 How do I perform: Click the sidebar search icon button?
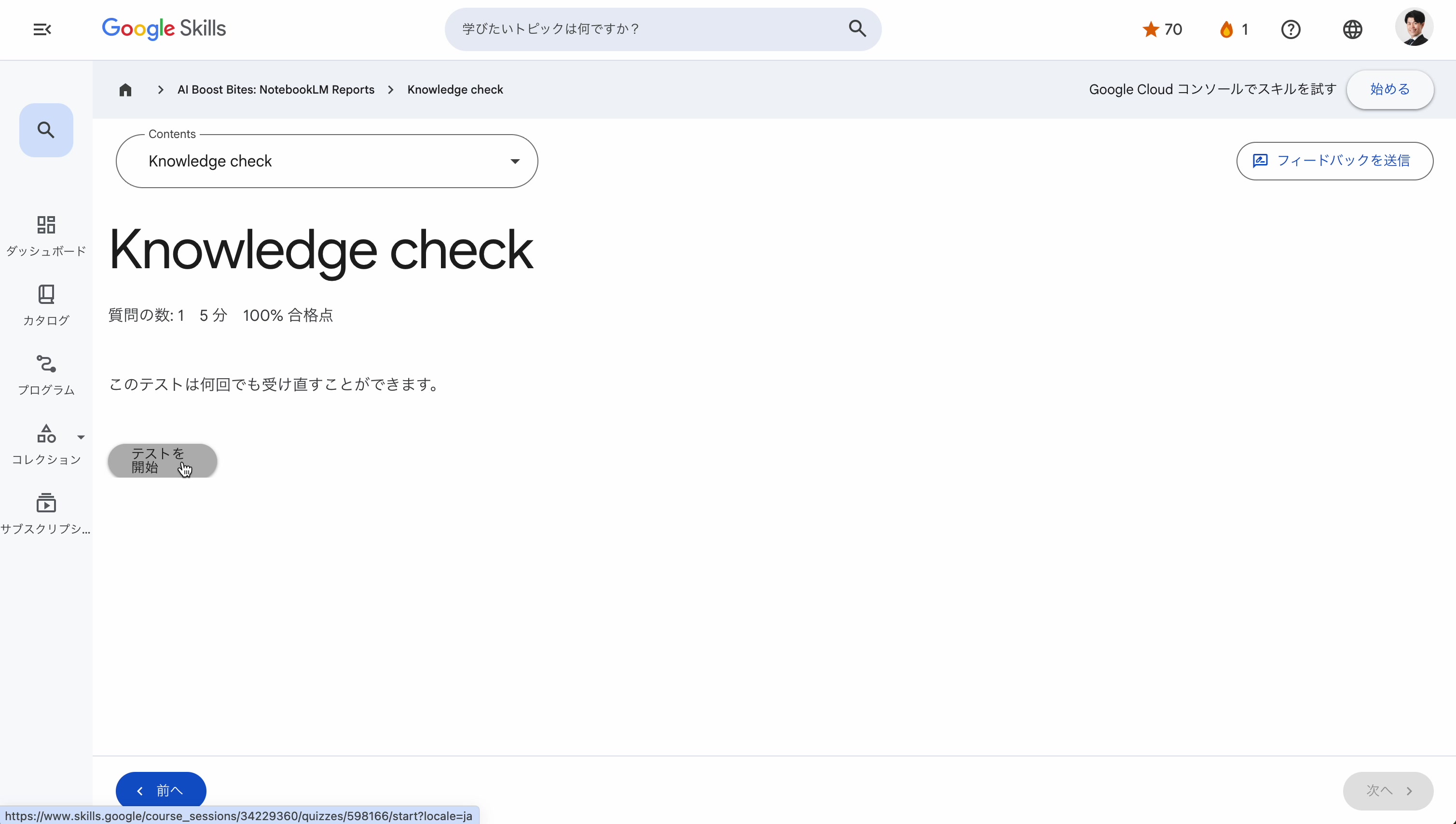[x=46, y=130]
